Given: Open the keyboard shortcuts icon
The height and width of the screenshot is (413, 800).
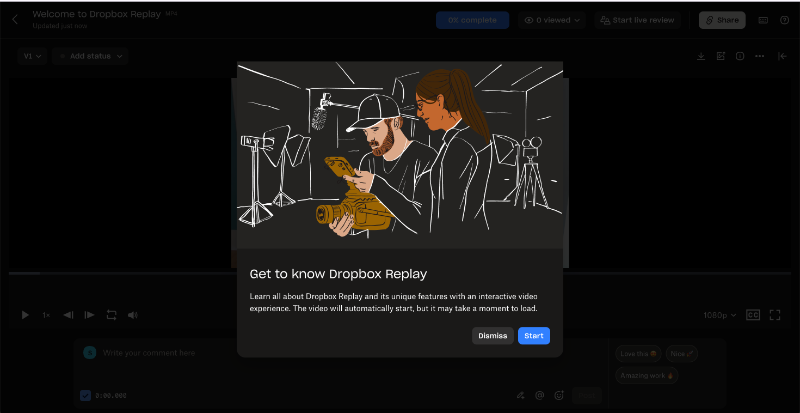Looking at the screenshot, I should 763,20.
